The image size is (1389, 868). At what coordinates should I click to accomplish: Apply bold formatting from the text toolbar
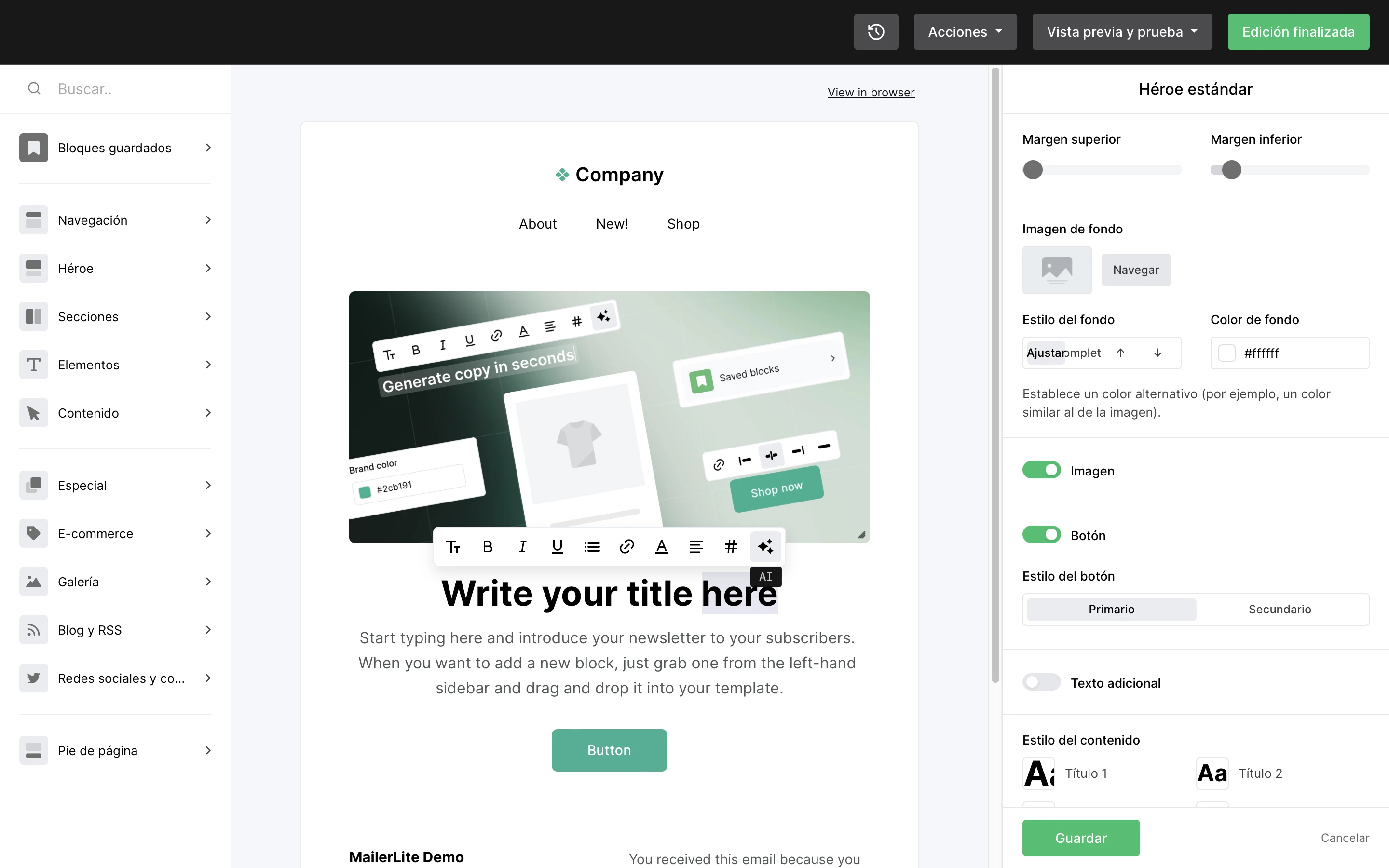pos(487,546)
